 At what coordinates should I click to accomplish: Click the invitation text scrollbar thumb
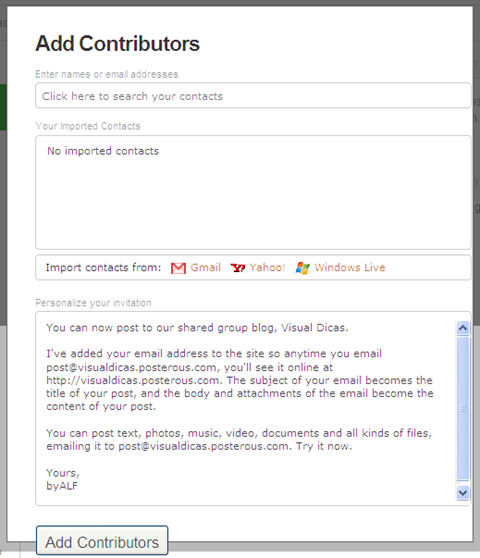coord(463,409)
